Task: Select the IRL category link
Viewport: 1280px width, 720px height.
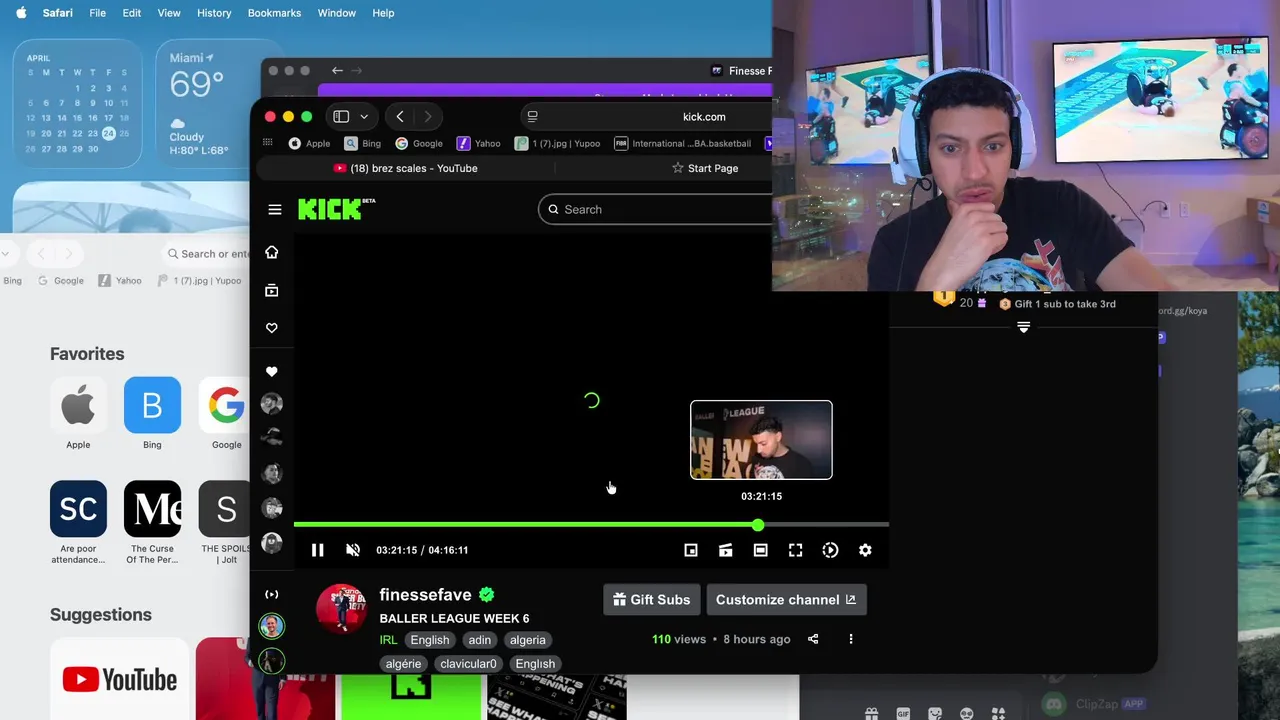Action: (388, 640)
